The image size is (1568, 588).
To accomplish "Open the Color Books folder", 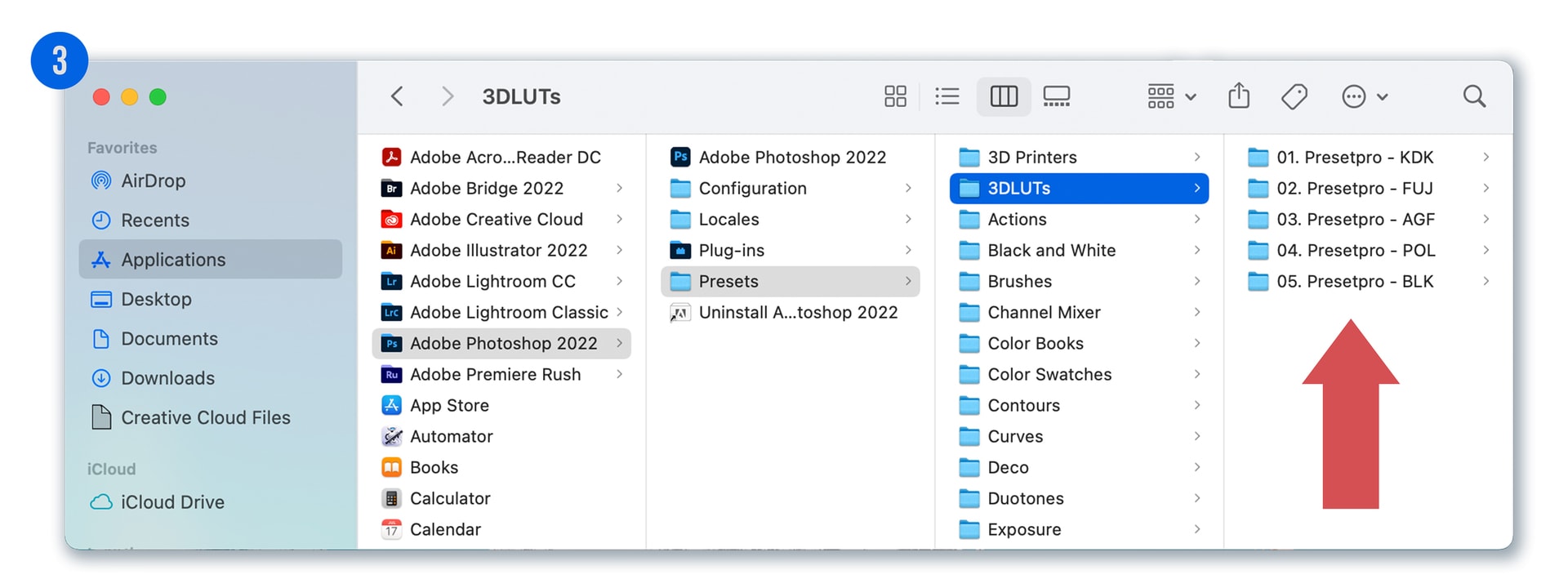I will (x=1080, y=343).
